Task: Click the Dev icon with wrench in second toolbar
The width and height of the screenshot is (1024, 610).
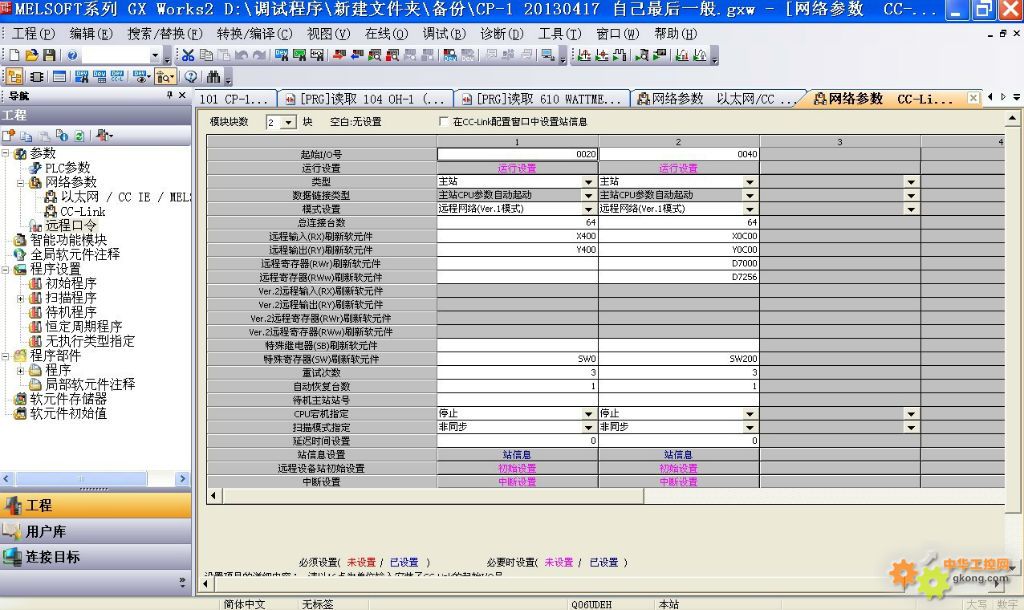Action: point(82,77)
